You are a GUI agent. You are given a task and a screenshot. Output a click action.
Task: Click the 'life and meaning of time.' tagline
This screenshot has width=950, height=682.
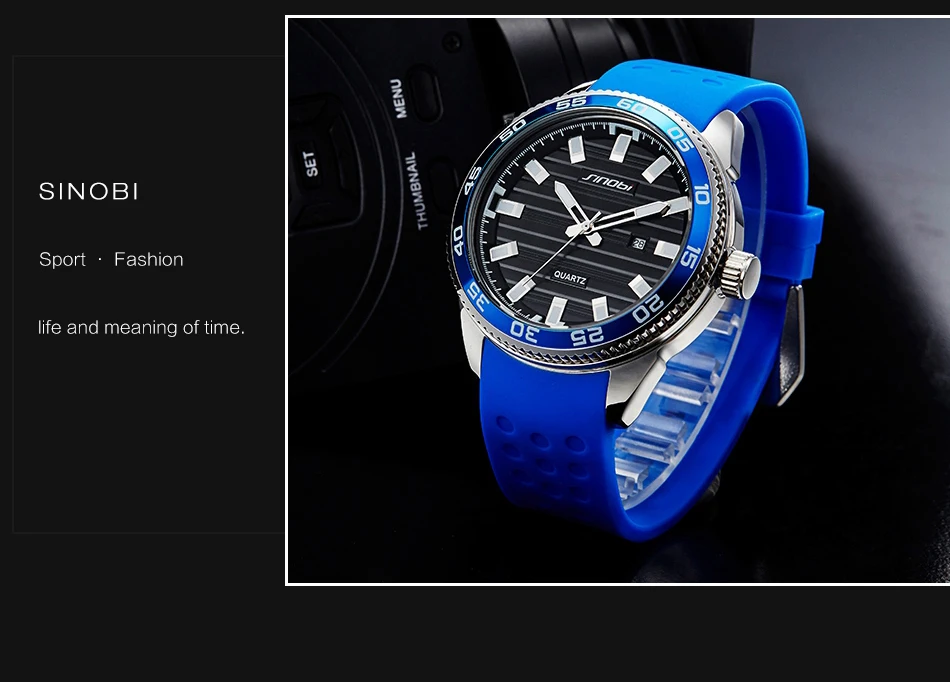[141, 328]
